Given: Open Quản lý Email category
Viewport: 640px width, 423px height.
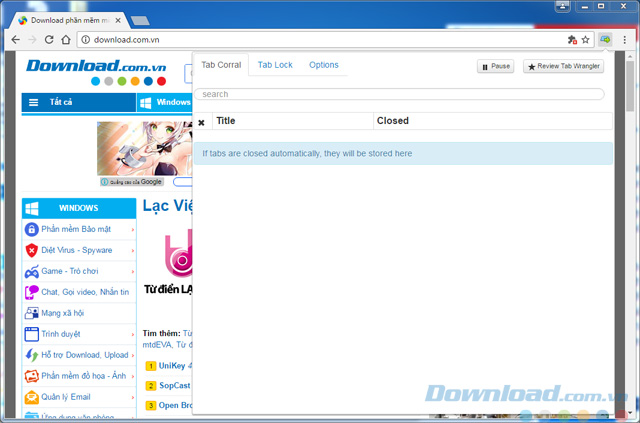Looking at the screenshot, I should (x=66, y=397).
